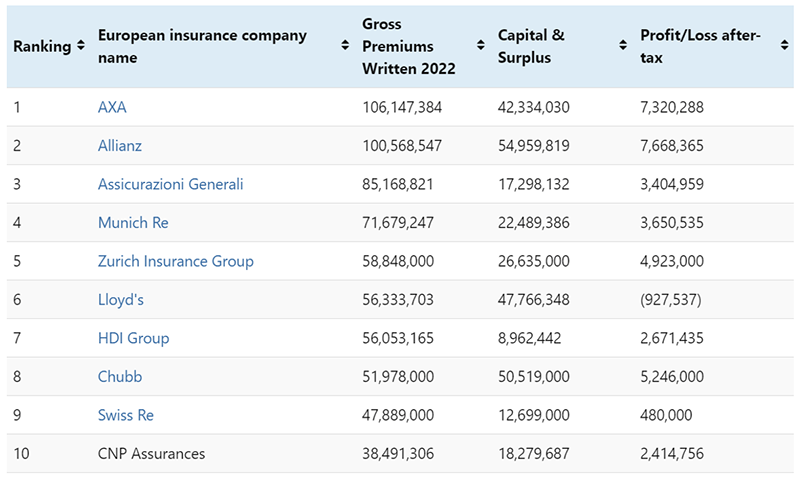Select Allianz premium value 100,568,547
800x479 pixels.
click(402, 145)
